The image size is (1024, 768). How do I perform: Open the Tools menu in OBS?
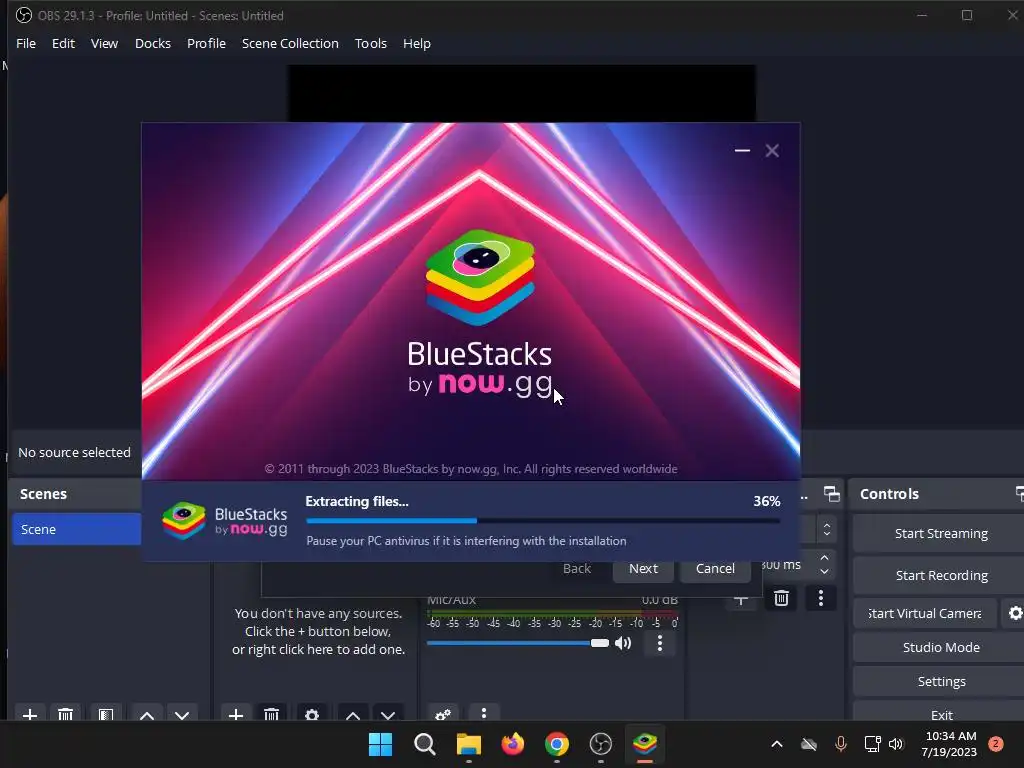pos(370,43)
